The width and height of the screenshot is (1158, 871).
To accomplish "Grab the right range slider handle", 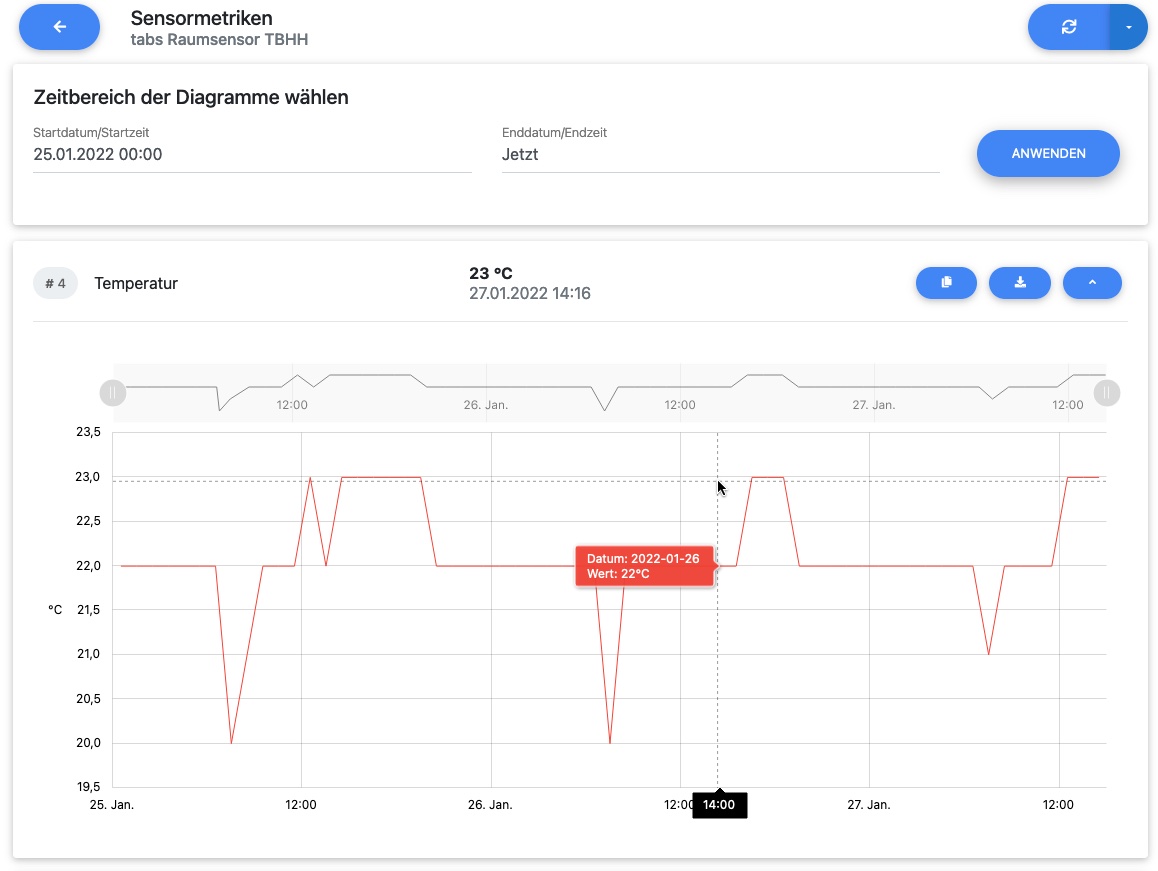I will click(x=1106, y=393).
